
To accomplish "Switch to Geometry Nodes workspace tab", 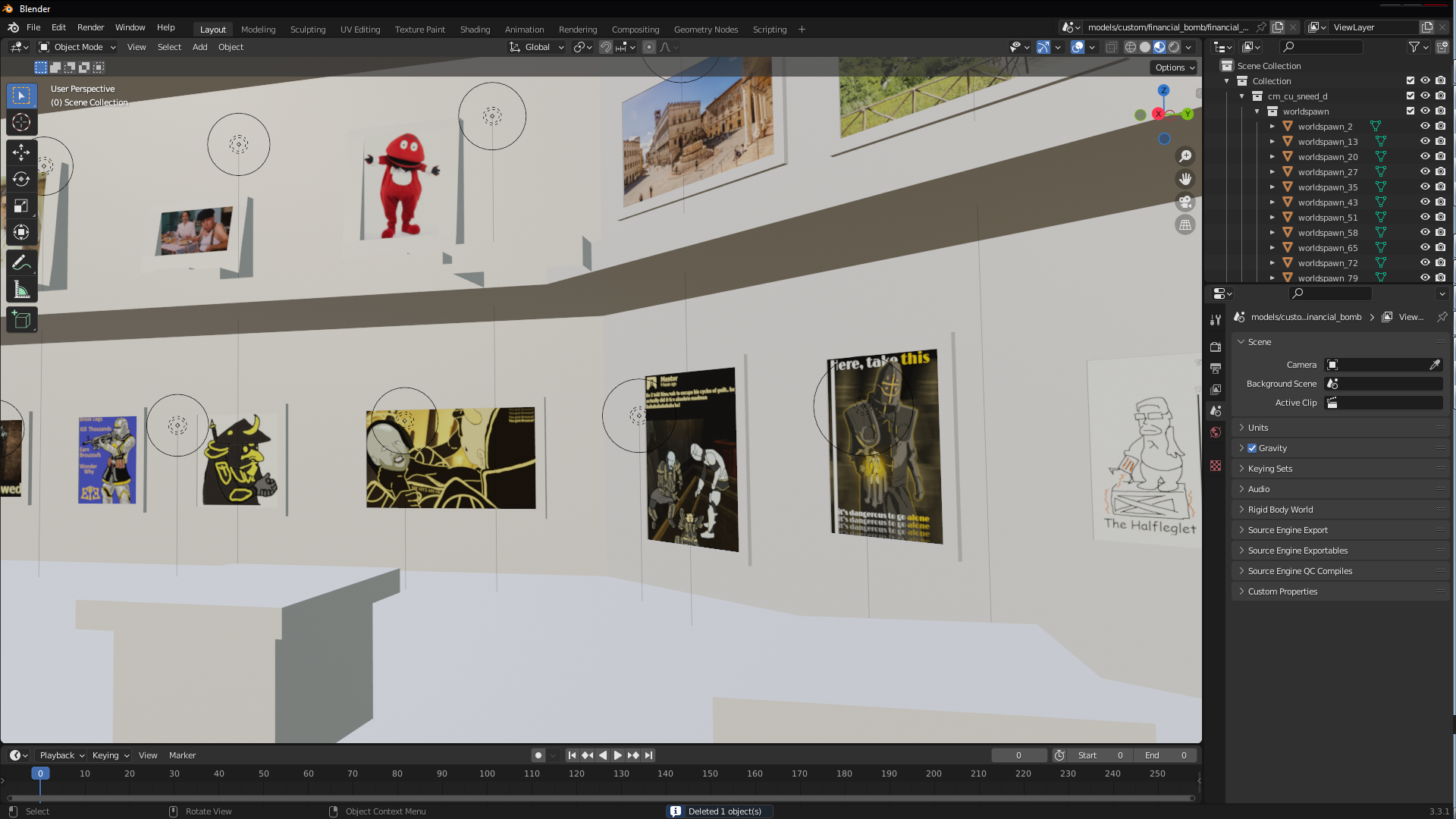I will [x=705, y=30].
